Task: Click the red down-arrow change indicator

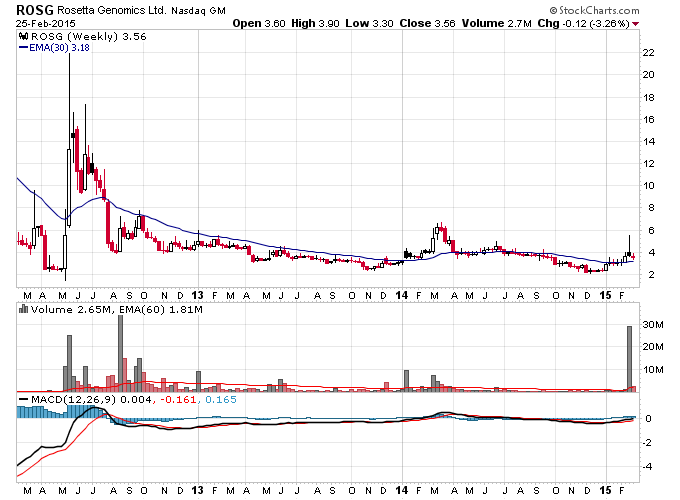Action: coord(635,24)
